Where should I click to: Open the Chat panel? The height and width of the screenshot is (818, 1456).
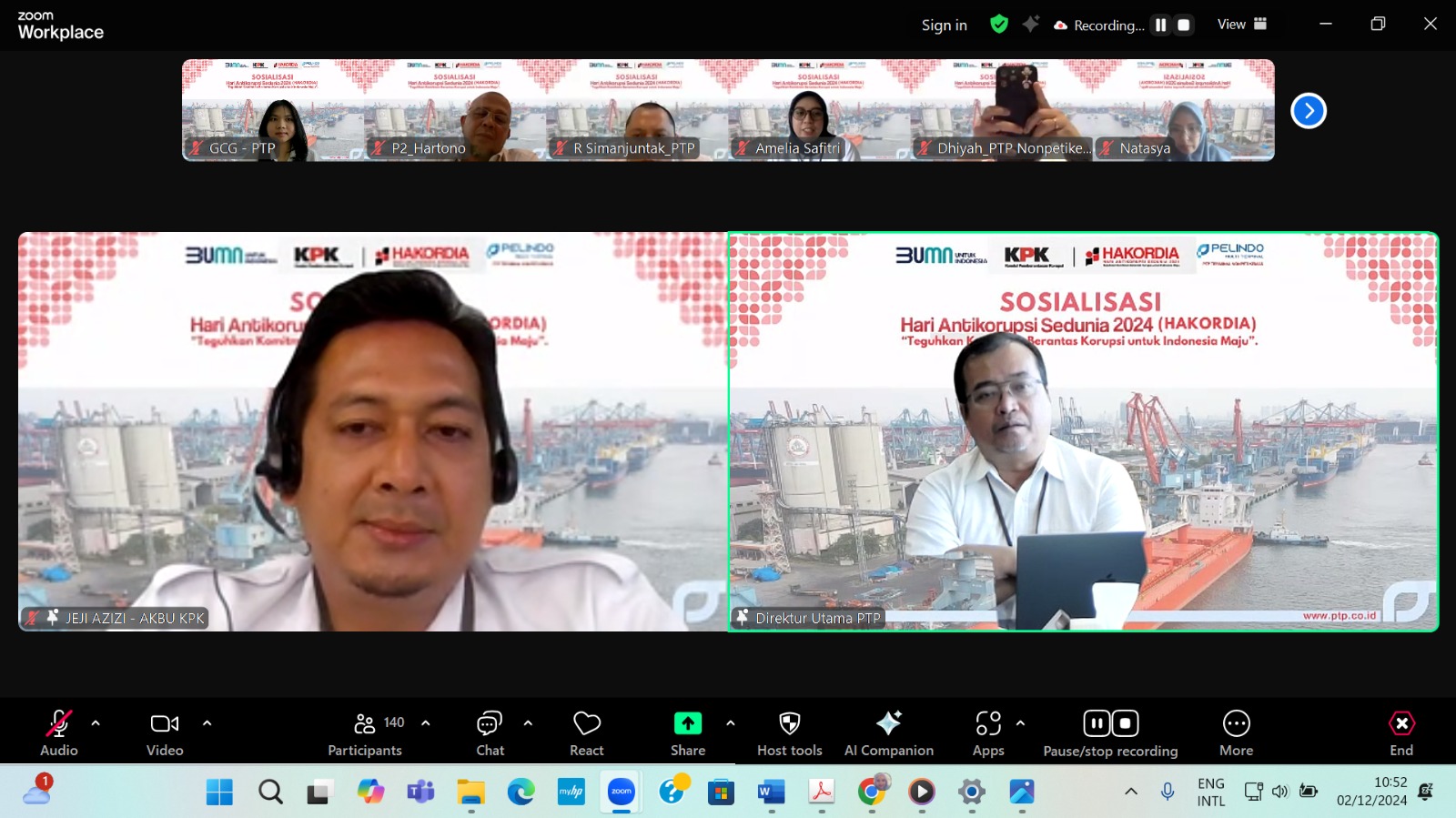click(x=490, y=732)
